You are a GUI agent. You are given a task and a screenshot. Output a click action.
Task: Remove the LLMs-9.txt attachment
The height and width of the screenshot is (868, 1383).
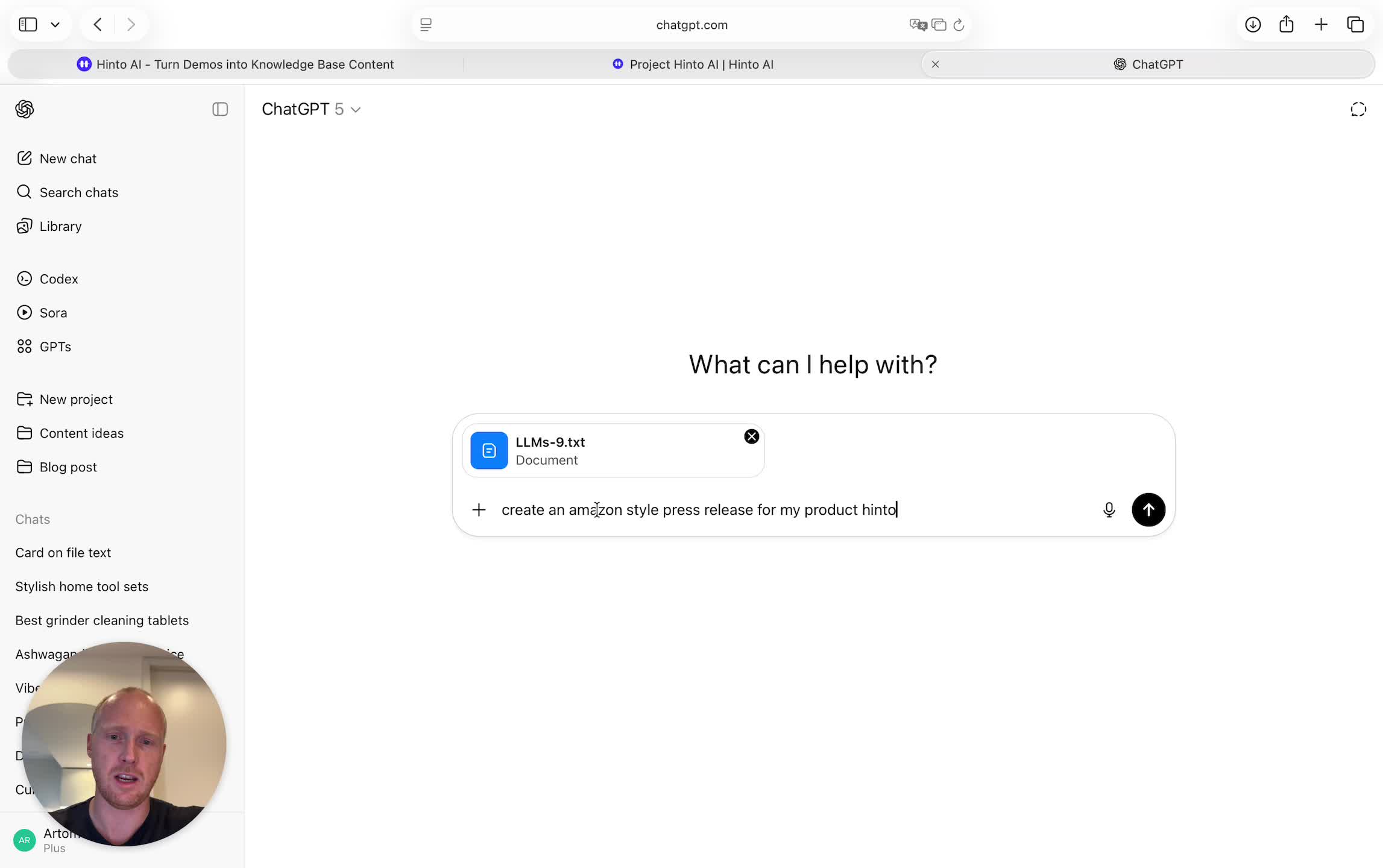coord(751,436)
